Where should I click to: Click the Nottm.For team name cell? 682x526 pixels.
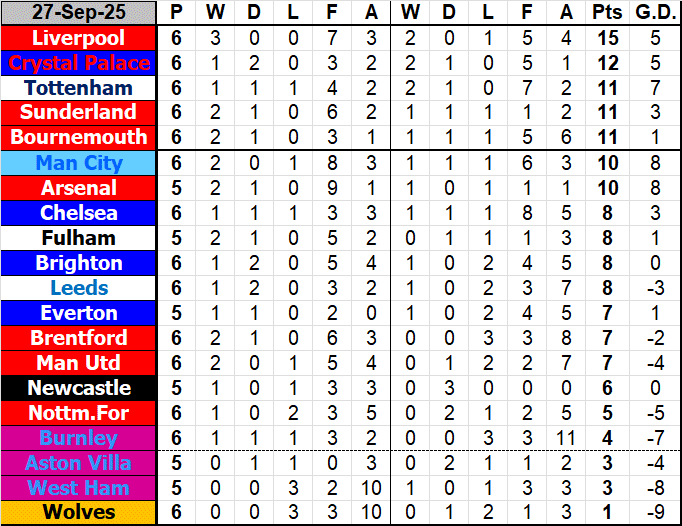[79, 413]
